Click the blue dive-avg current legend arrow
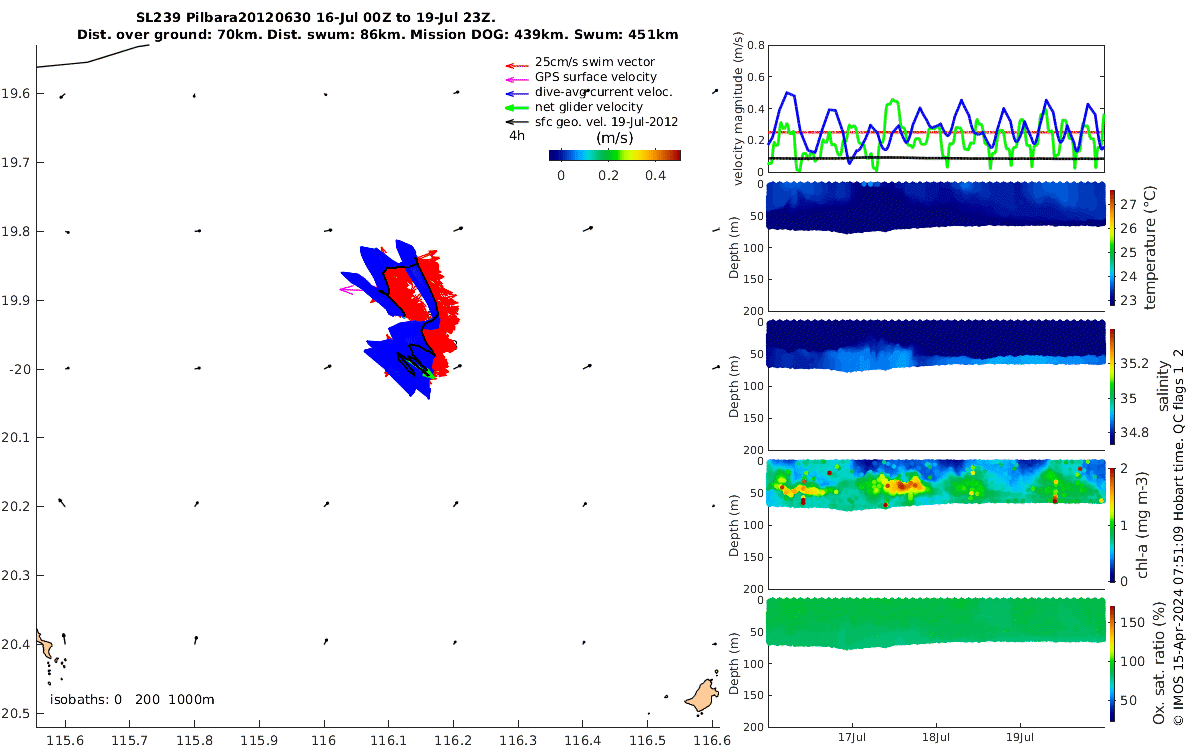The height and width of the screenshot is (750, 1200). pyautogui.click(x=516, y=92)
